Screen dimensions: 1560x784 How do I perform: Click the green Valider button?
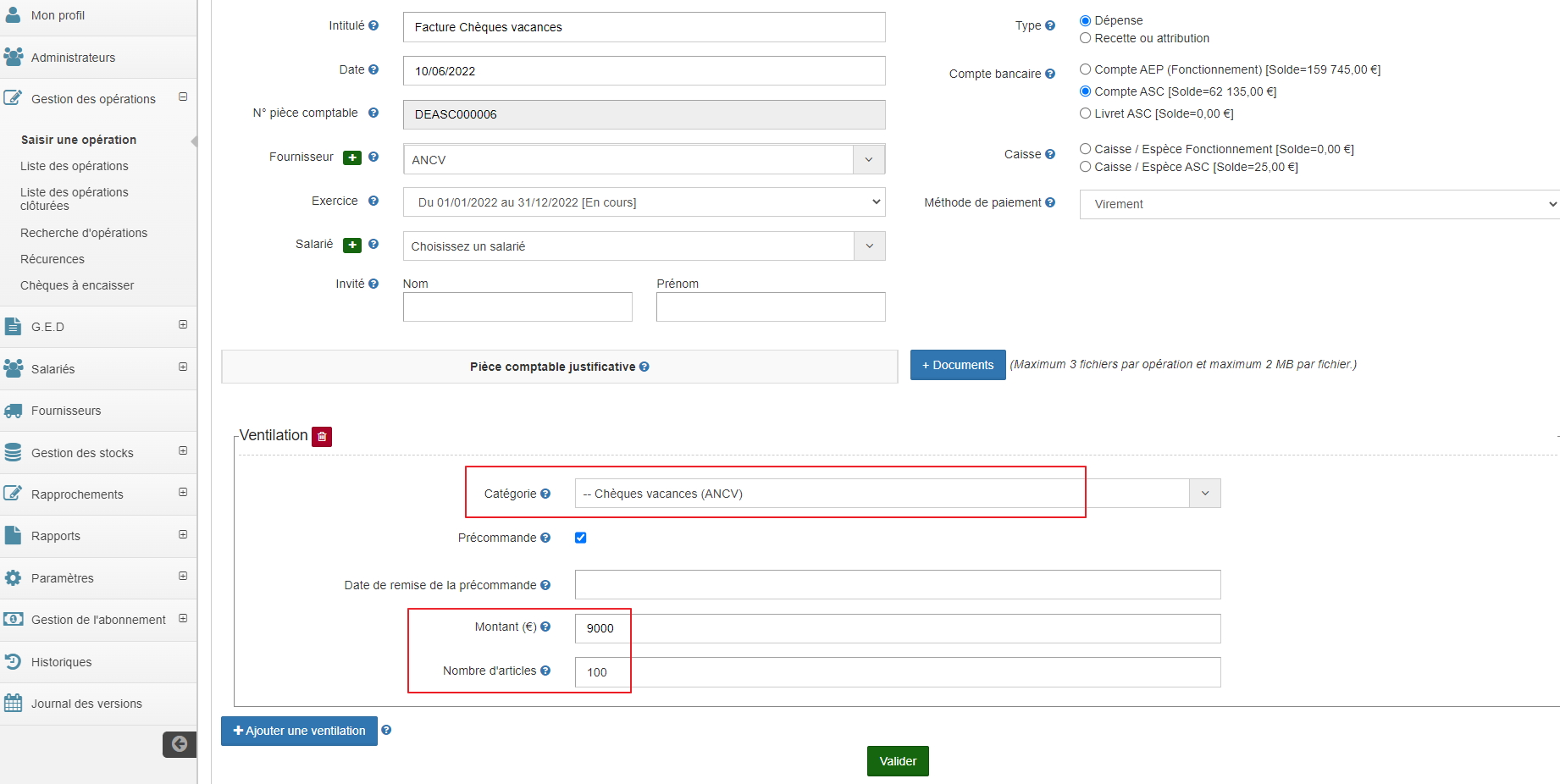898,761
